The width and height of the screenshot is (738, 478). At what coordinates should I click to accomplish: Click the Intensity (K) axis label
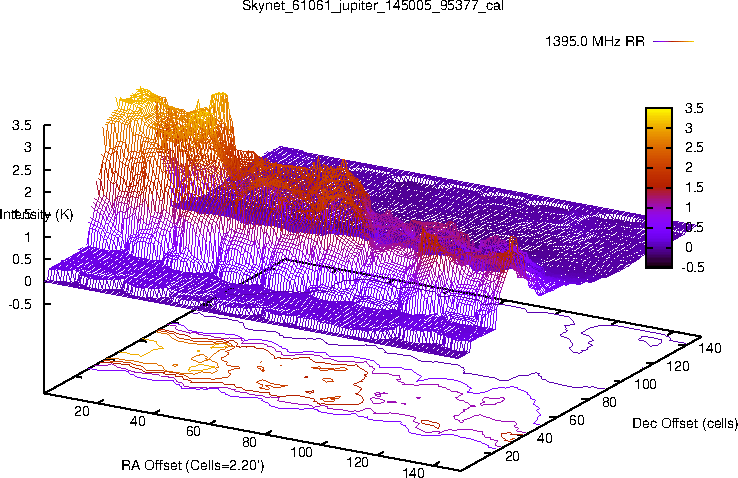(37, 215)
